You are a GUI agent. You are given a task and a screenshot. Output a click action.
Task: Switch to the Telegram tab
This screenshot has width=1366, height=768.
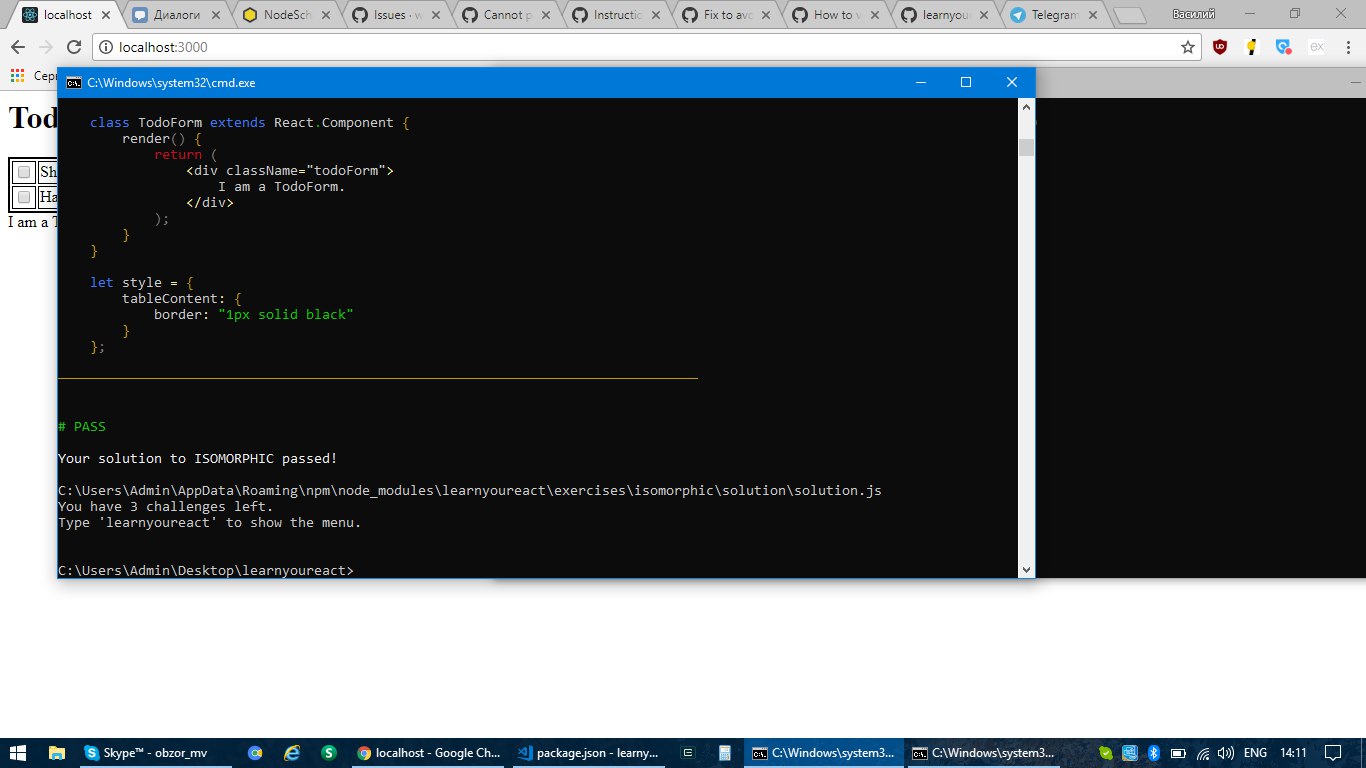1051,15
